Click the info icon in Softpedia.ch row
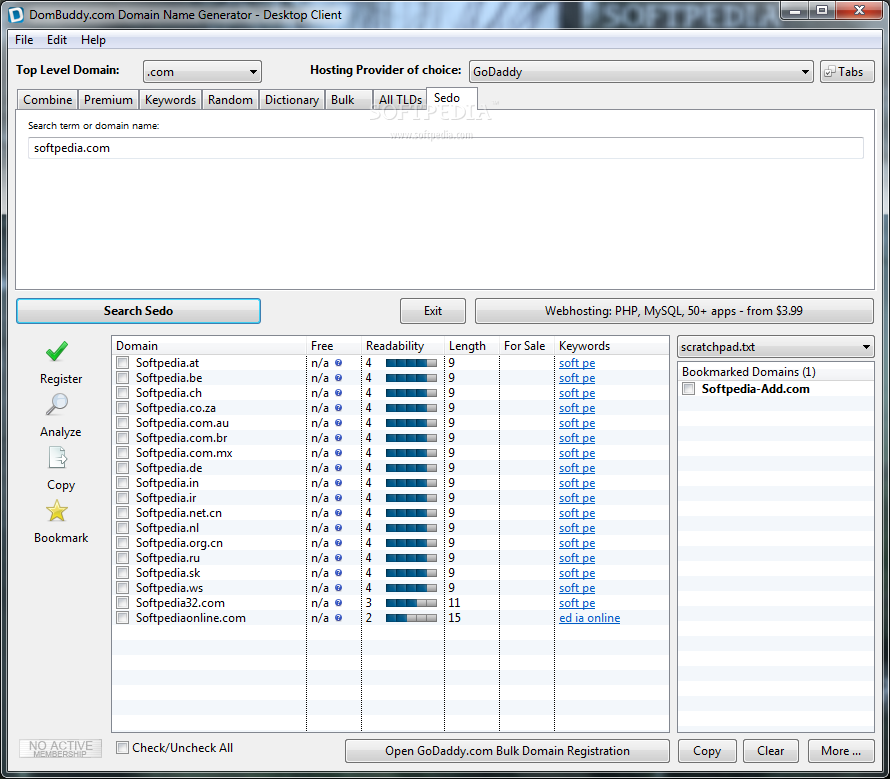Viewport: 890px width, 779px height. pyautogui.click(x=338, y=393)
